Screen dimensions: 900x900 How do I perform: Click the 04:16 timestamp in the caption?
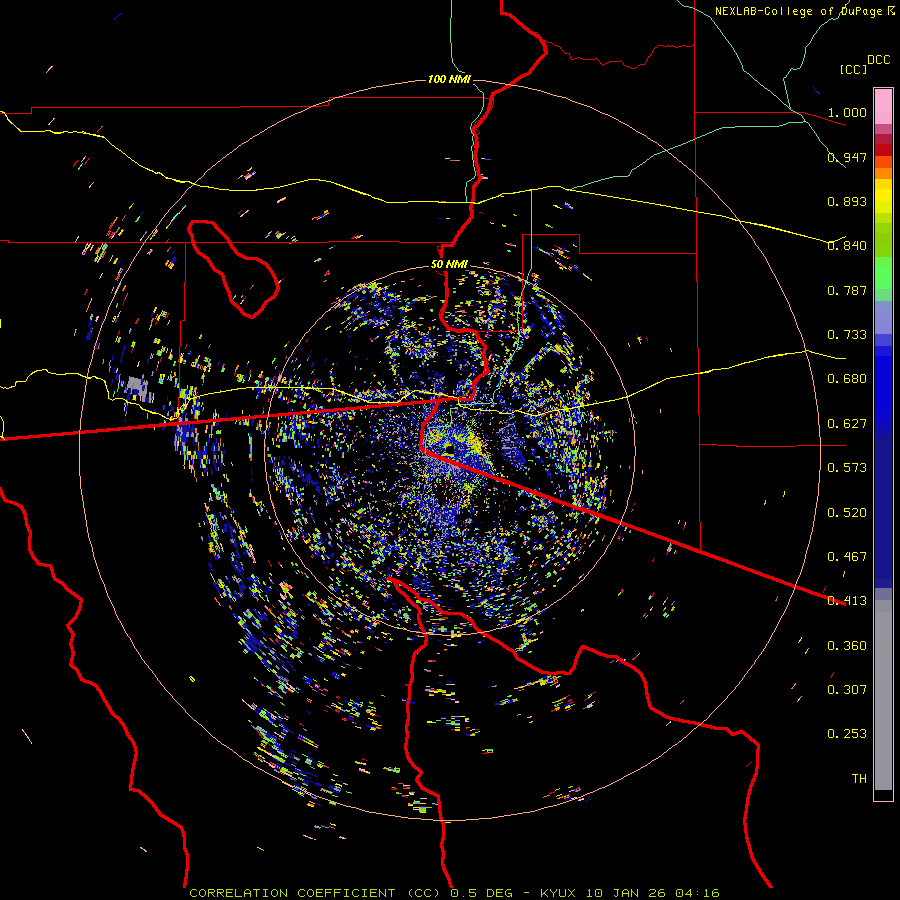point(697,893)
